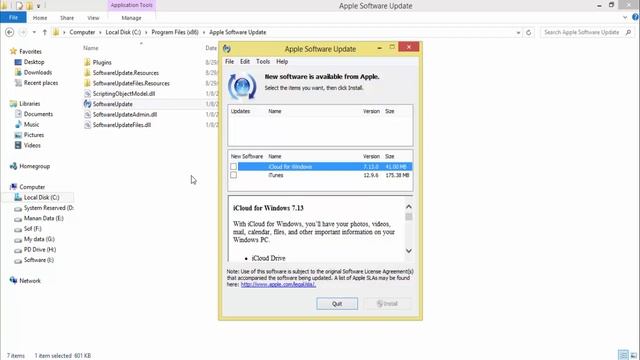Select Computer in the navigation pane

click(x=32, y=187)
